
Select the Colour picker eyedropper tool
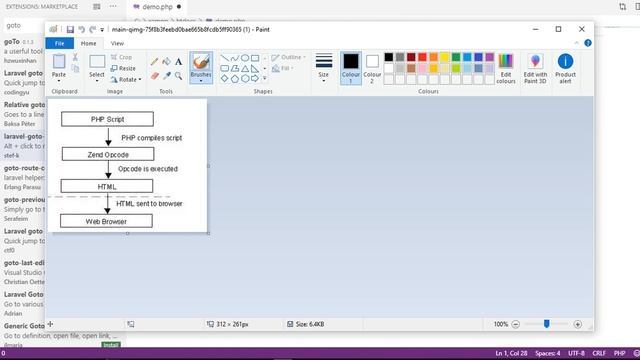coord(167,76)
